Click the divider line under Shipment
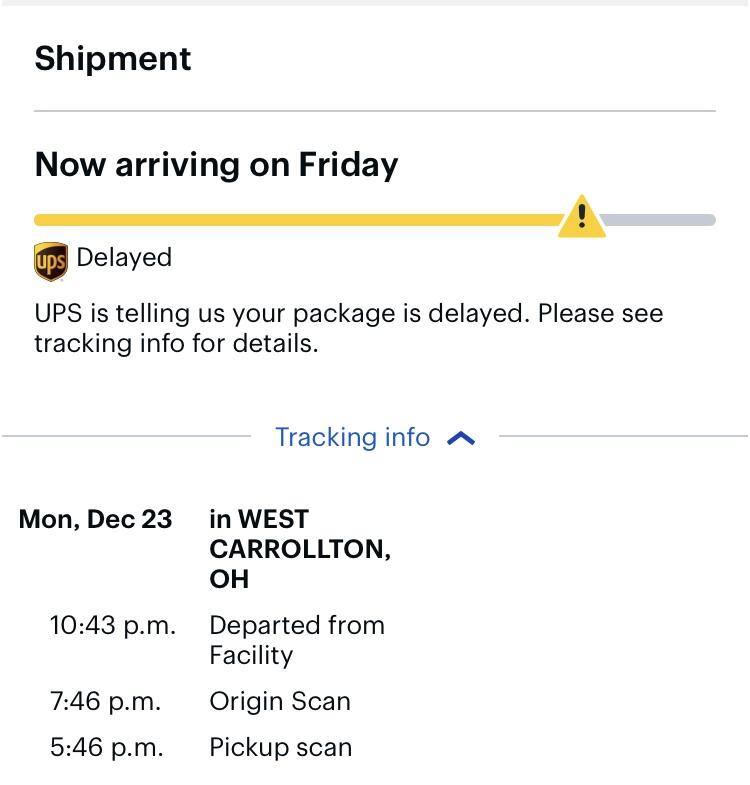Screen dimensions: 750x785 tap(374, 111)
